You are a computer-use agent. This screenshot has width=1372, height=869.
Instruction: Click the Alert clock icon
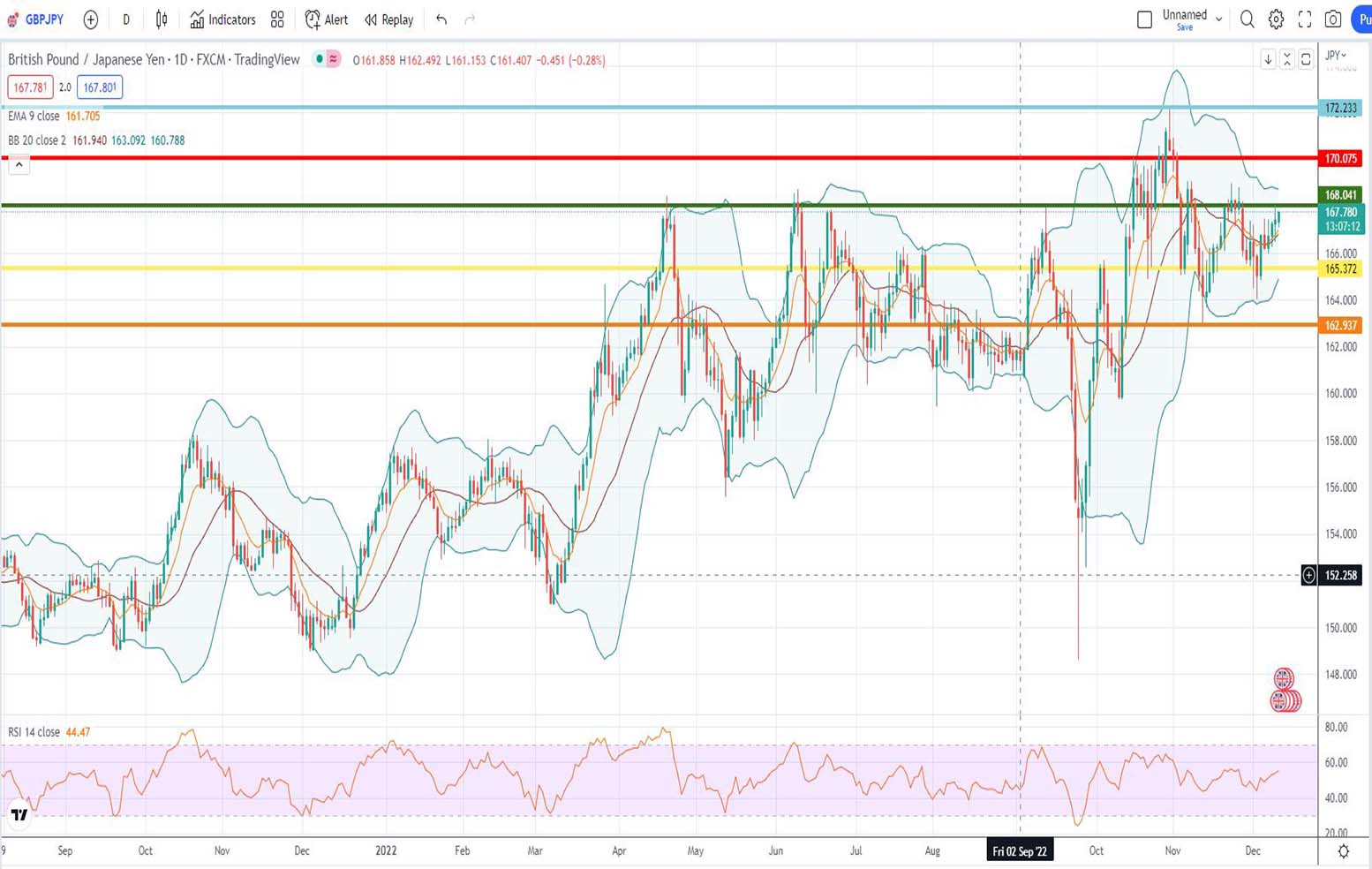325,19
